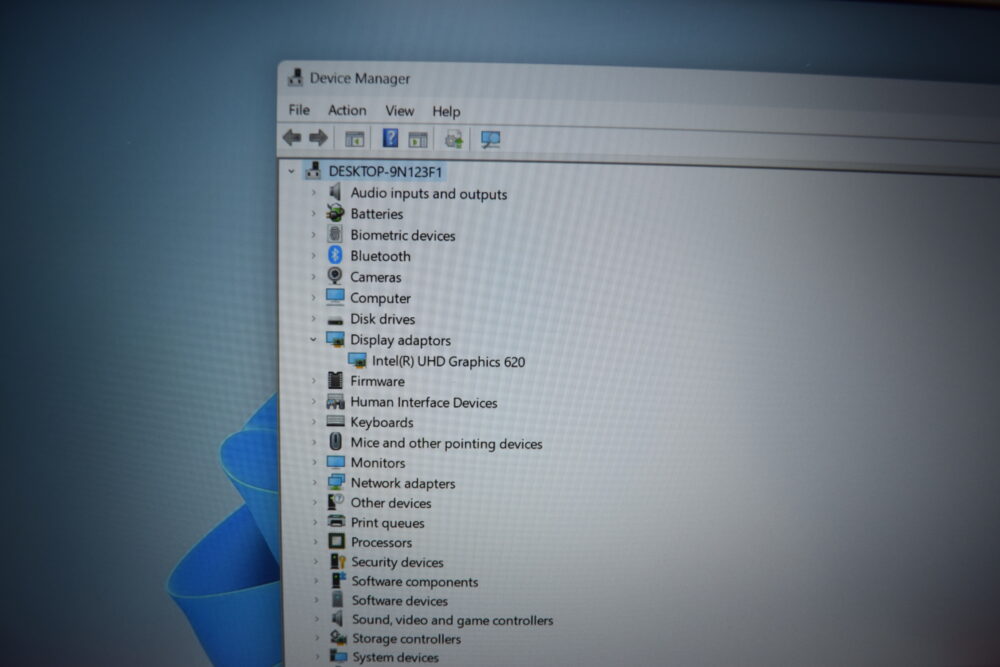Screen dimensions: 1000x667
Task: Click the Update driver toolbar icon
Action: click(x=454, y=139)
